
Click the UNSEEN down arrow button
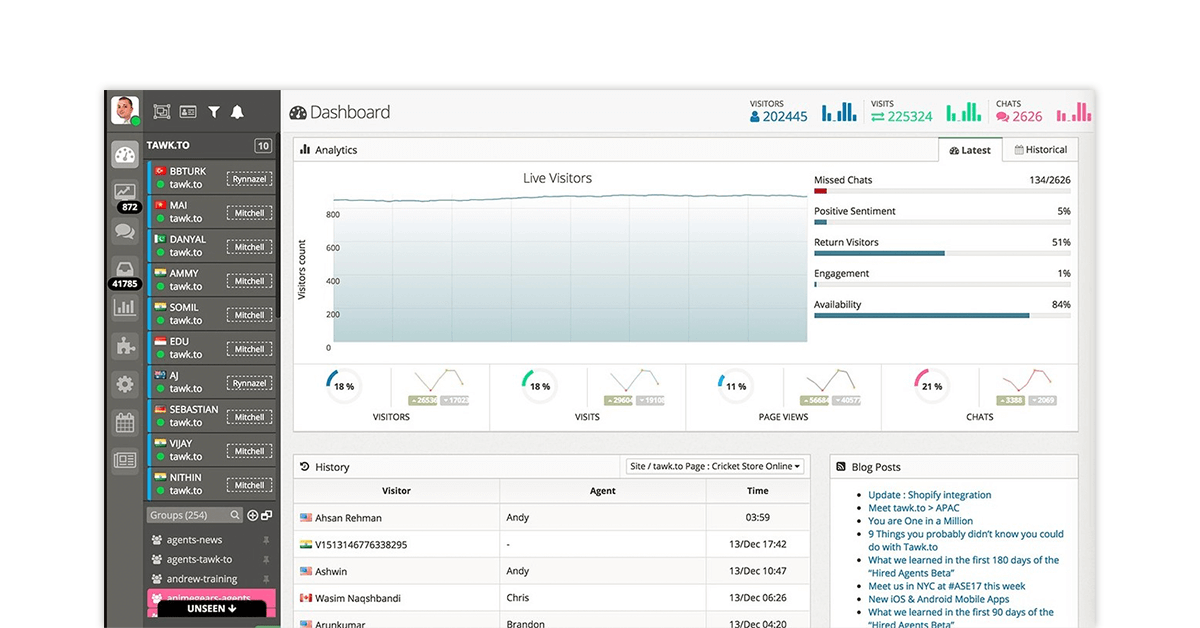211,608
